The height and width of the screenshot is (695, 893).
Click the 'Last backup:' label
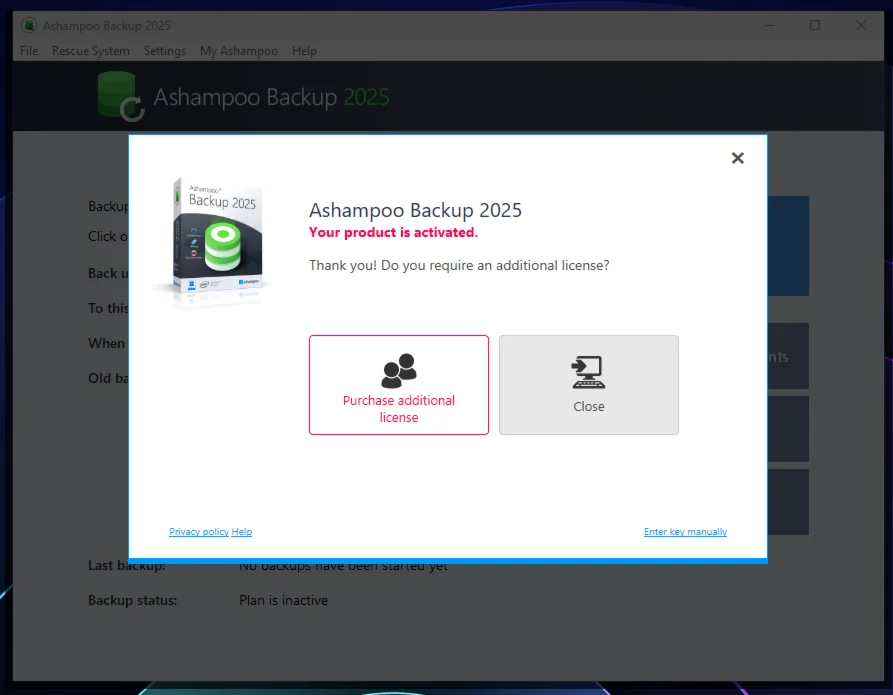point(126,565)
